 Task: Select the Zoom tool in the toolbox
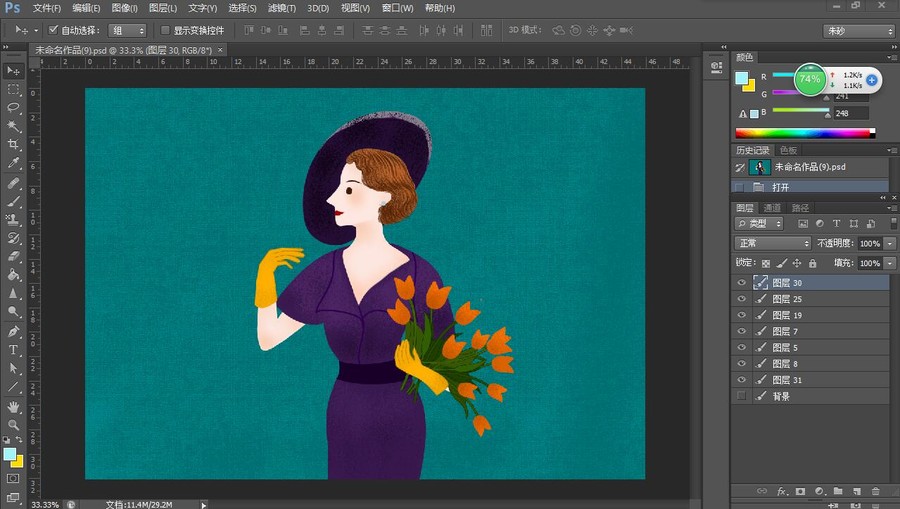point(13,425)
